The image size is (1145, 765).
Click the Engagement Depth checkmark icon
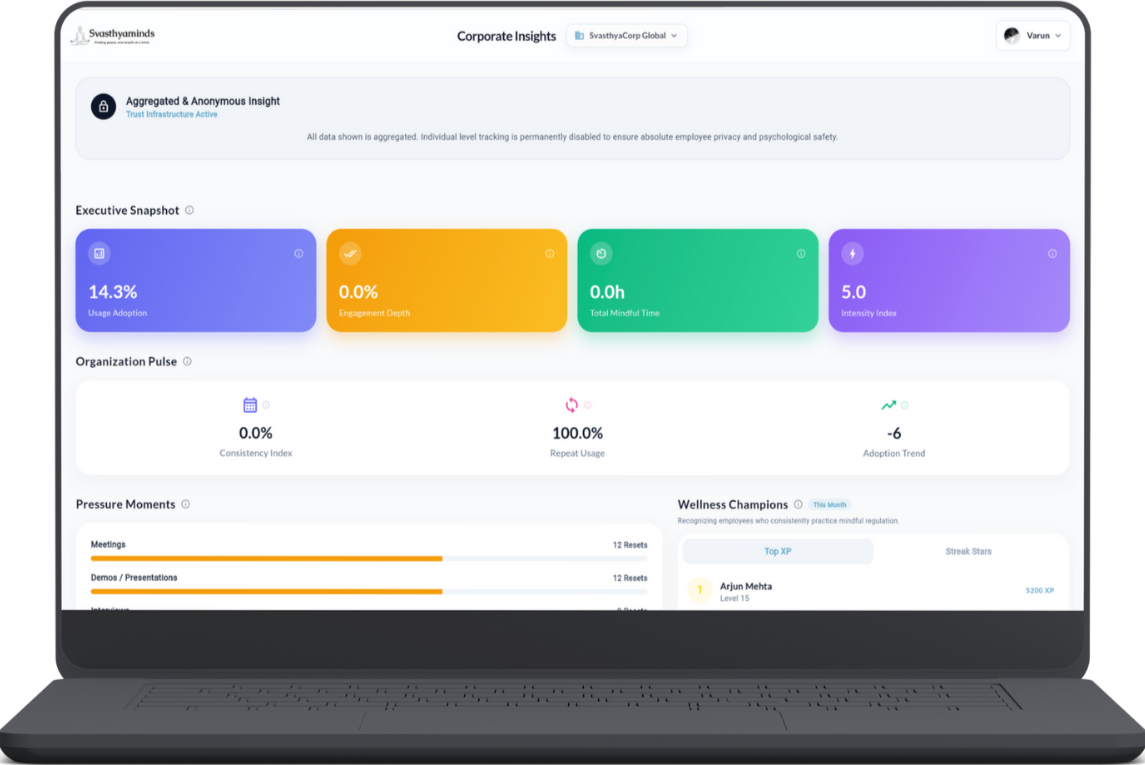pyautogui.click(x=349, y=254)
